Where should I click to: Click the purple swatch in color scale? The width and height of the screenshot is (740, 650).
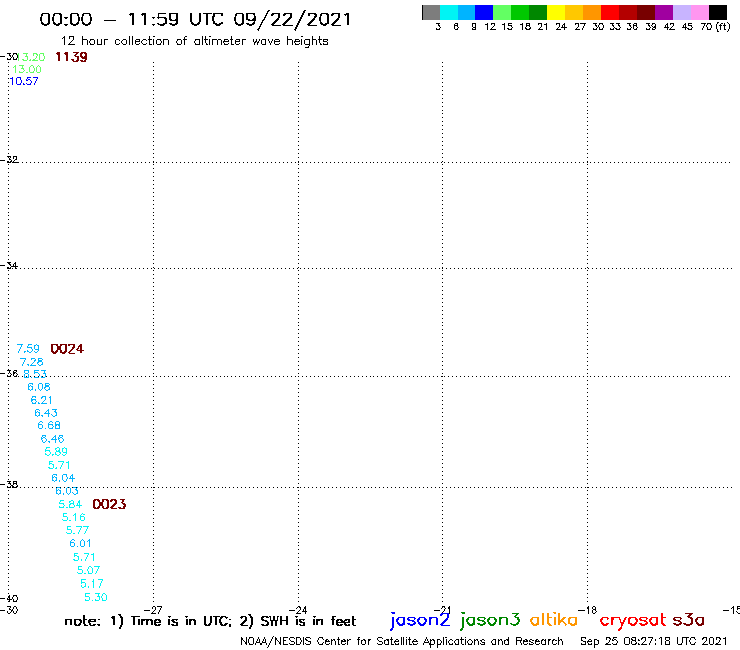(664, 12)
